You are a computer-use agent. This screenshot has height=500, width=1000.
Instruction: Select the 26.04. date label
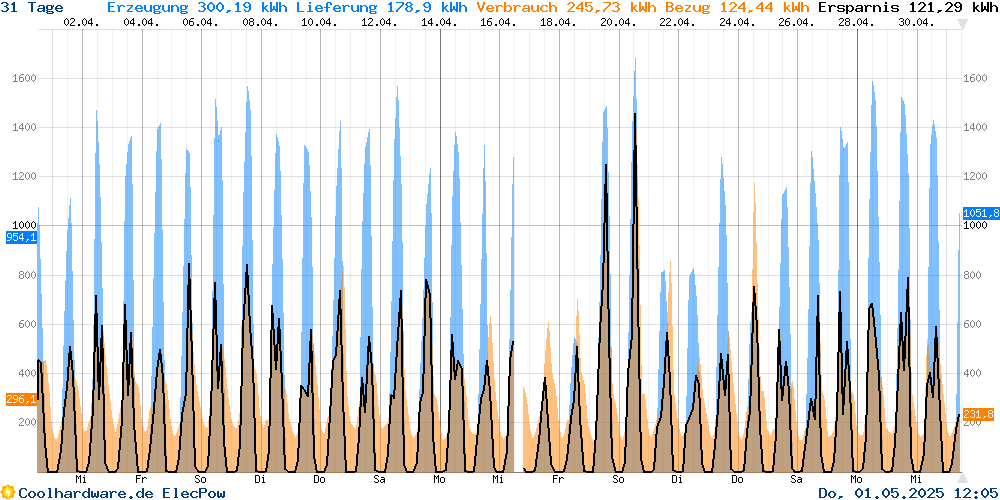click(797, 22)
